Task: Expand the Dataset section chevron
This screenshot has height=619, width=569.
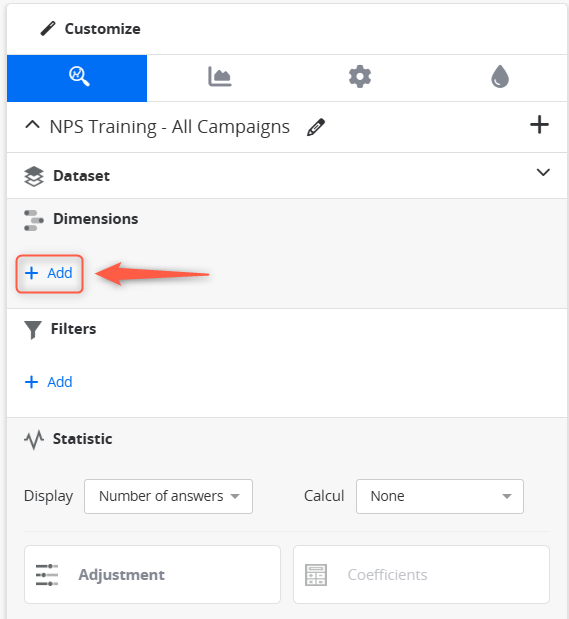Action: tap(543, 173)
